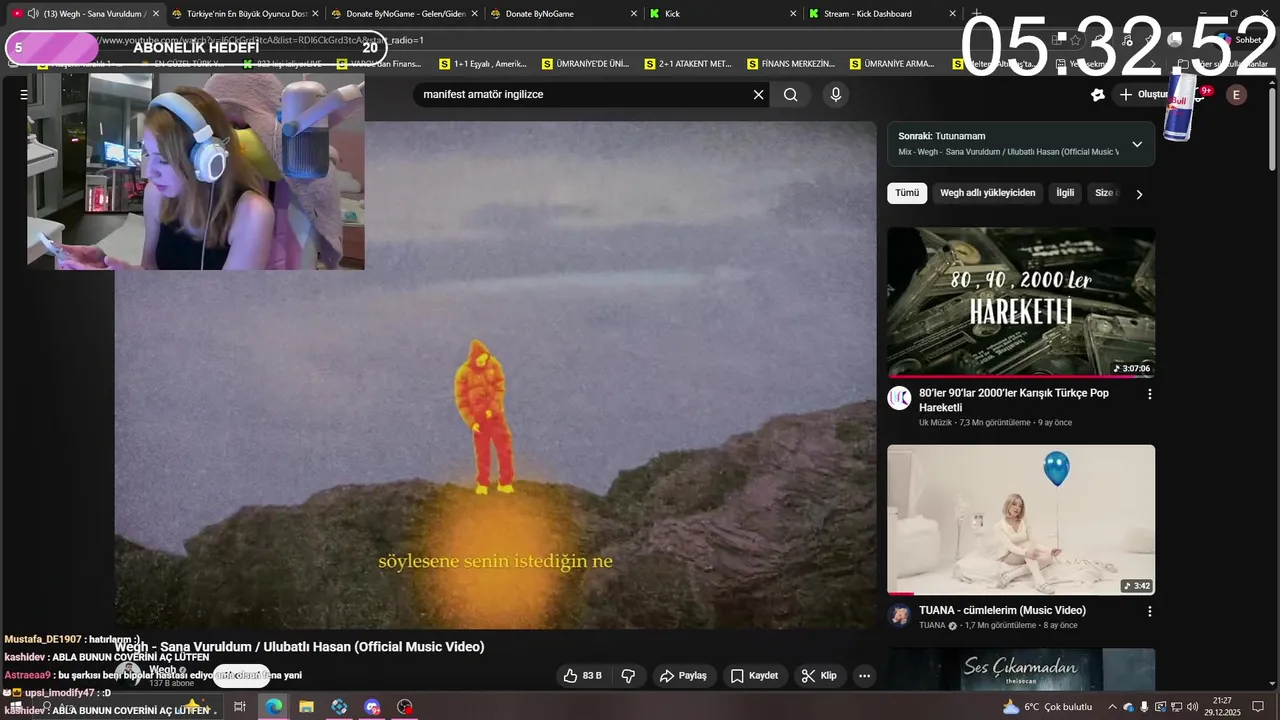Screen dimensions: 1280x720
Task: Click the muted-tab speaker icon on Wegh tab
Action: click(x=33, y=14)
